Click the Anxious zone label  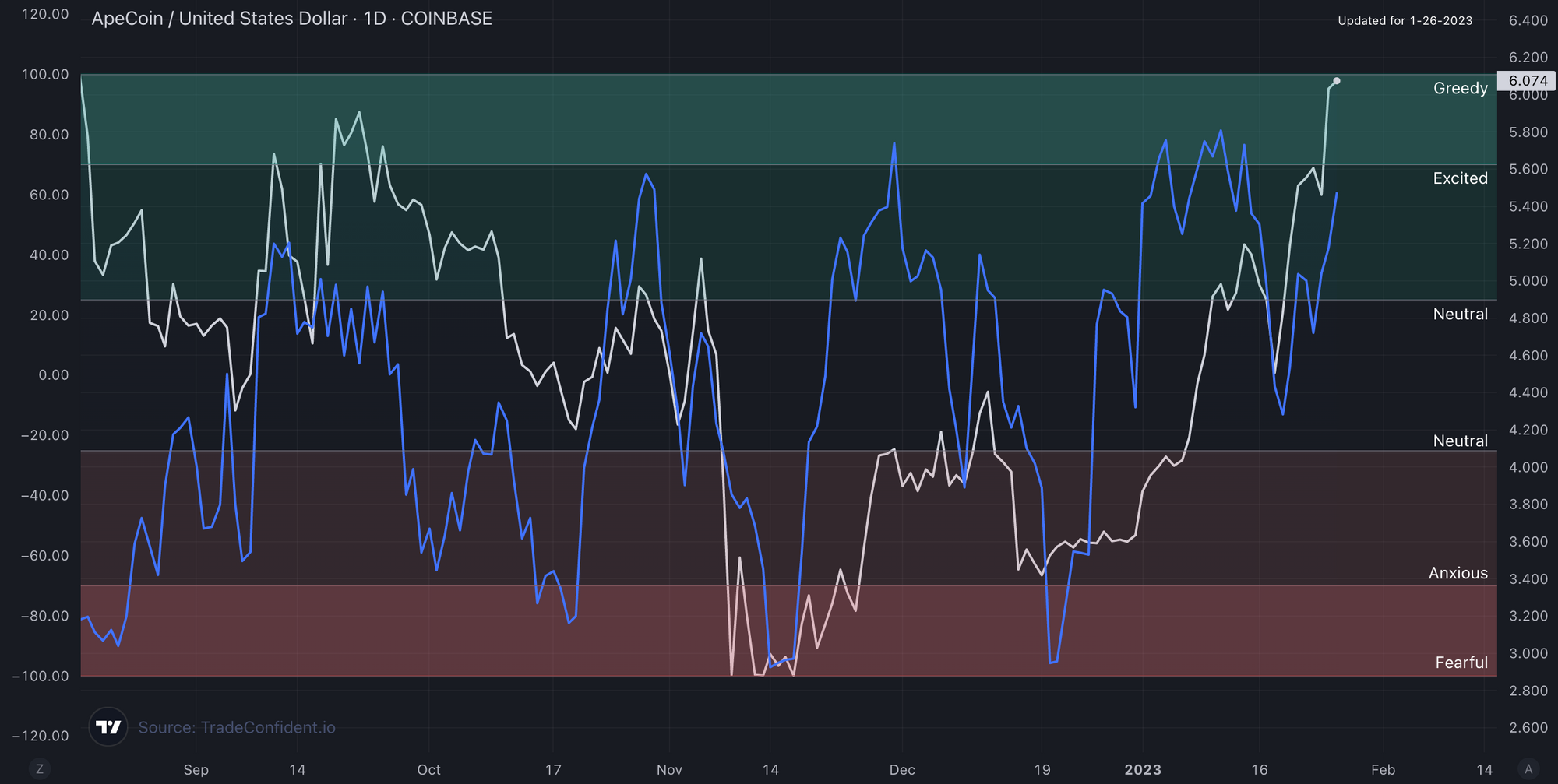[1458, 573]
